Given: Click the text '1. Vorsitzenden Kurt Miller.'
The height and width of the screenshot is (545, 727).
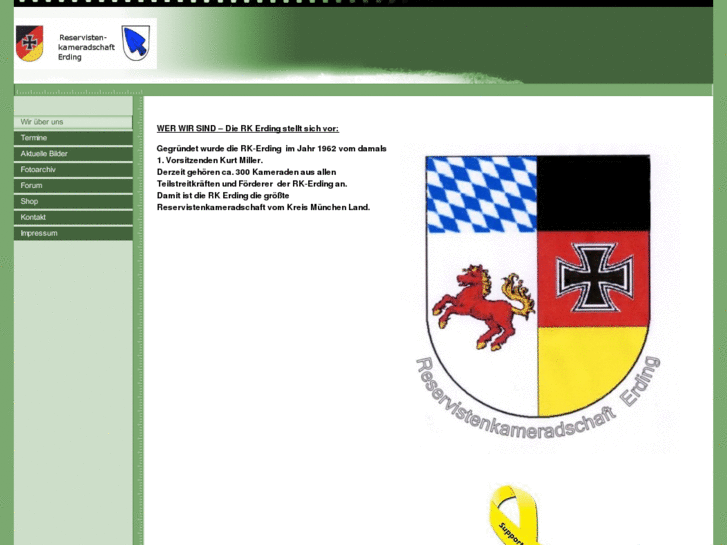Looking at the screenshot, I should [x=210, y=160].
